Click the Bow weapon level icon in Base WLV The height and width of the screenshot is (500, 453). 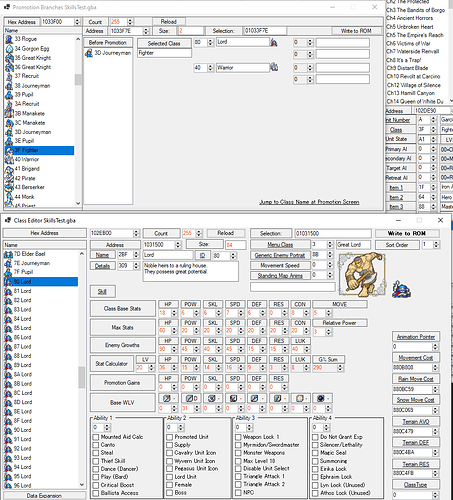point(233,398)
